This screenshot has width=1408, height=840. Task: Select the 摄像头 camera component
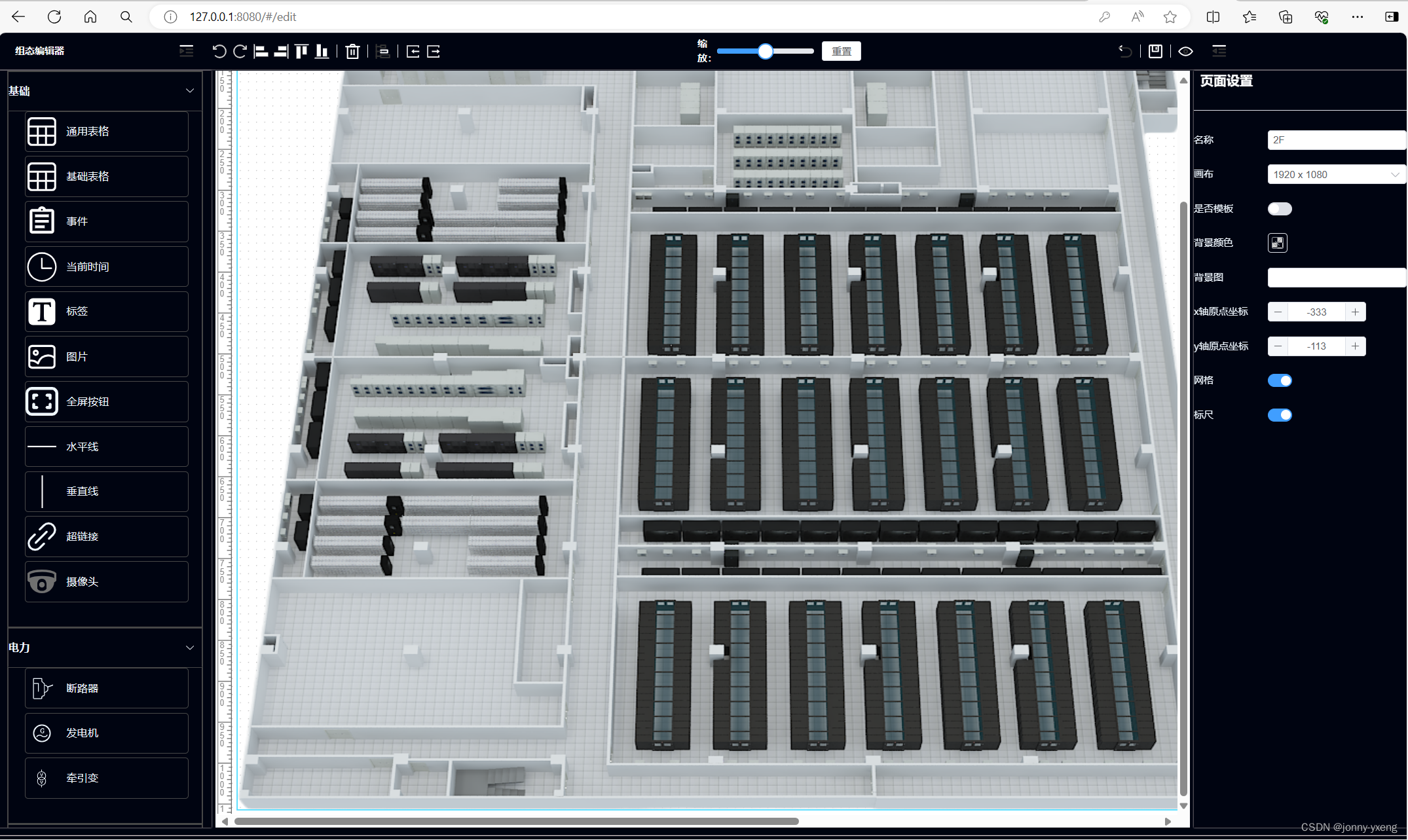point(107,581)
